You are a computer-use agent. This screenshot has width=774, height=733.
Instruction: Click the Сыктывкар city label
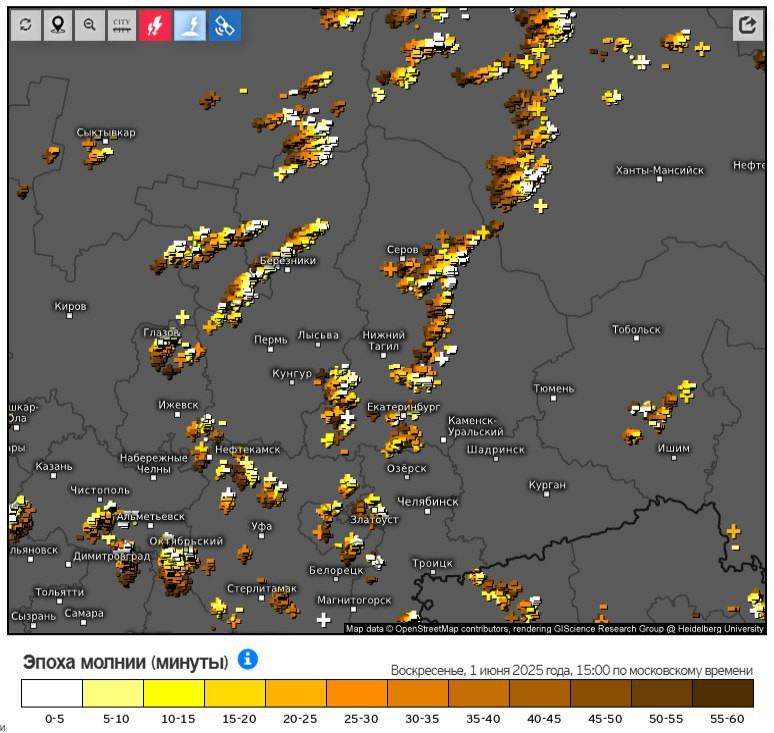106,133
